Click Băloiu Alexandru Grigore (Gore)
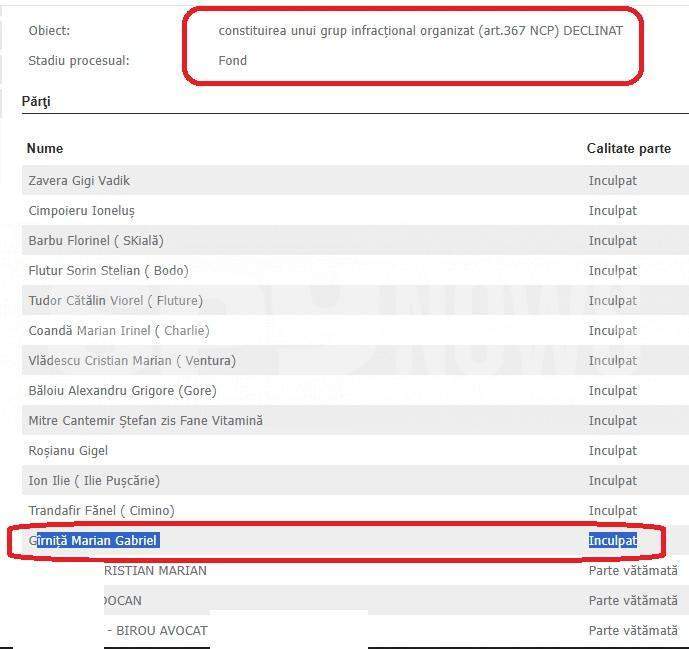This screenshot has width=689, height=649. tap(122, 391)
